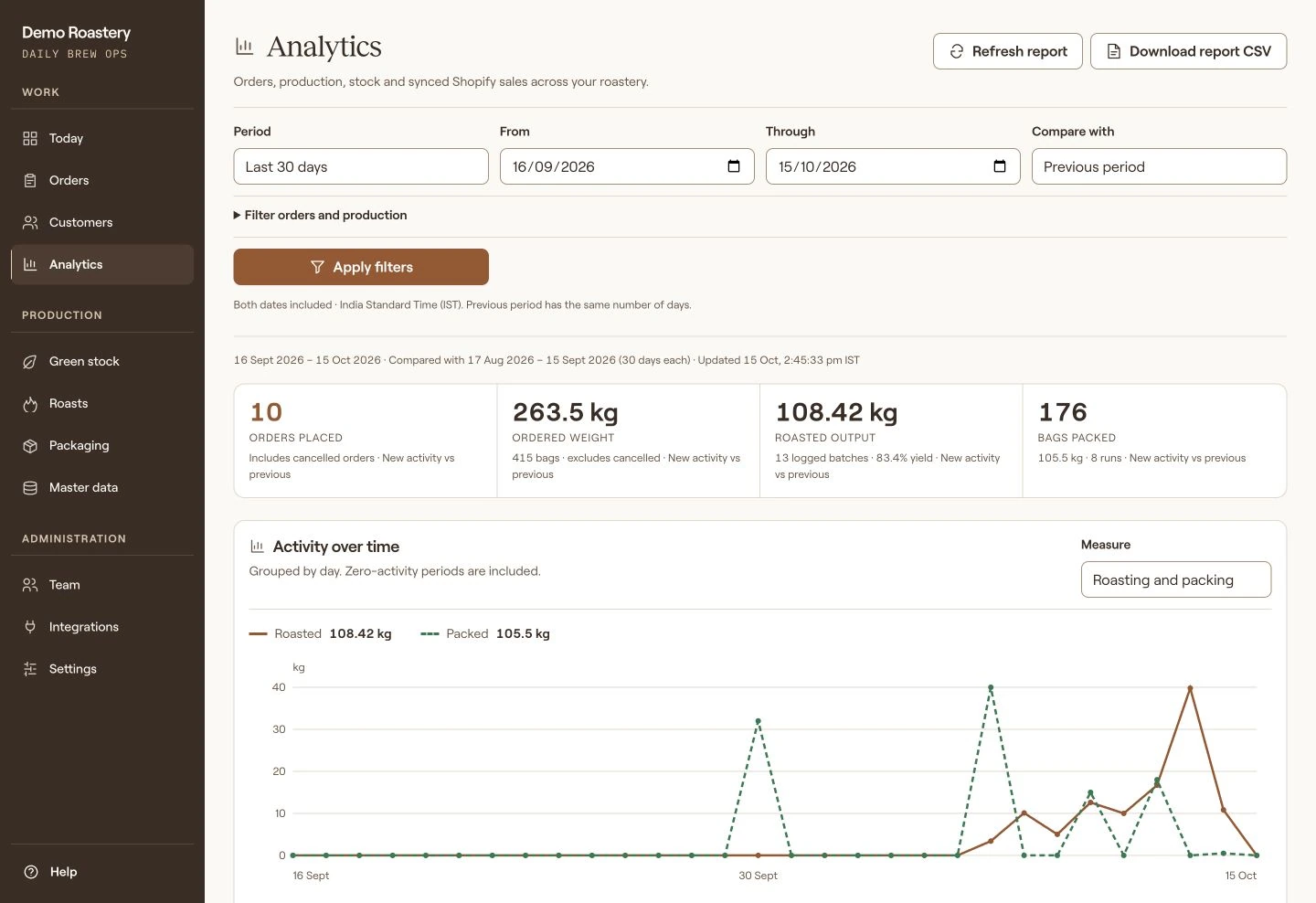The width and height of the screenshot is (1316, 903).
Task: Apply filters with the brown button
Action: [x=361, y=267]
